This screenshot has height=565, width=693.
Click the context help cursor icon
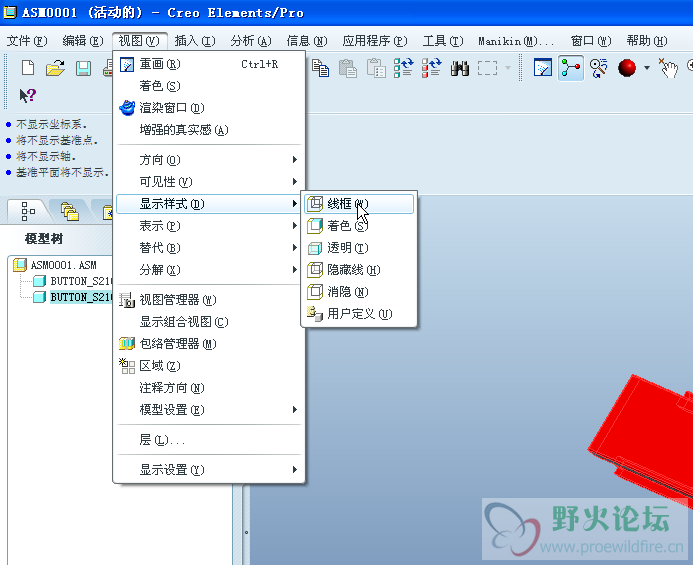27,95
